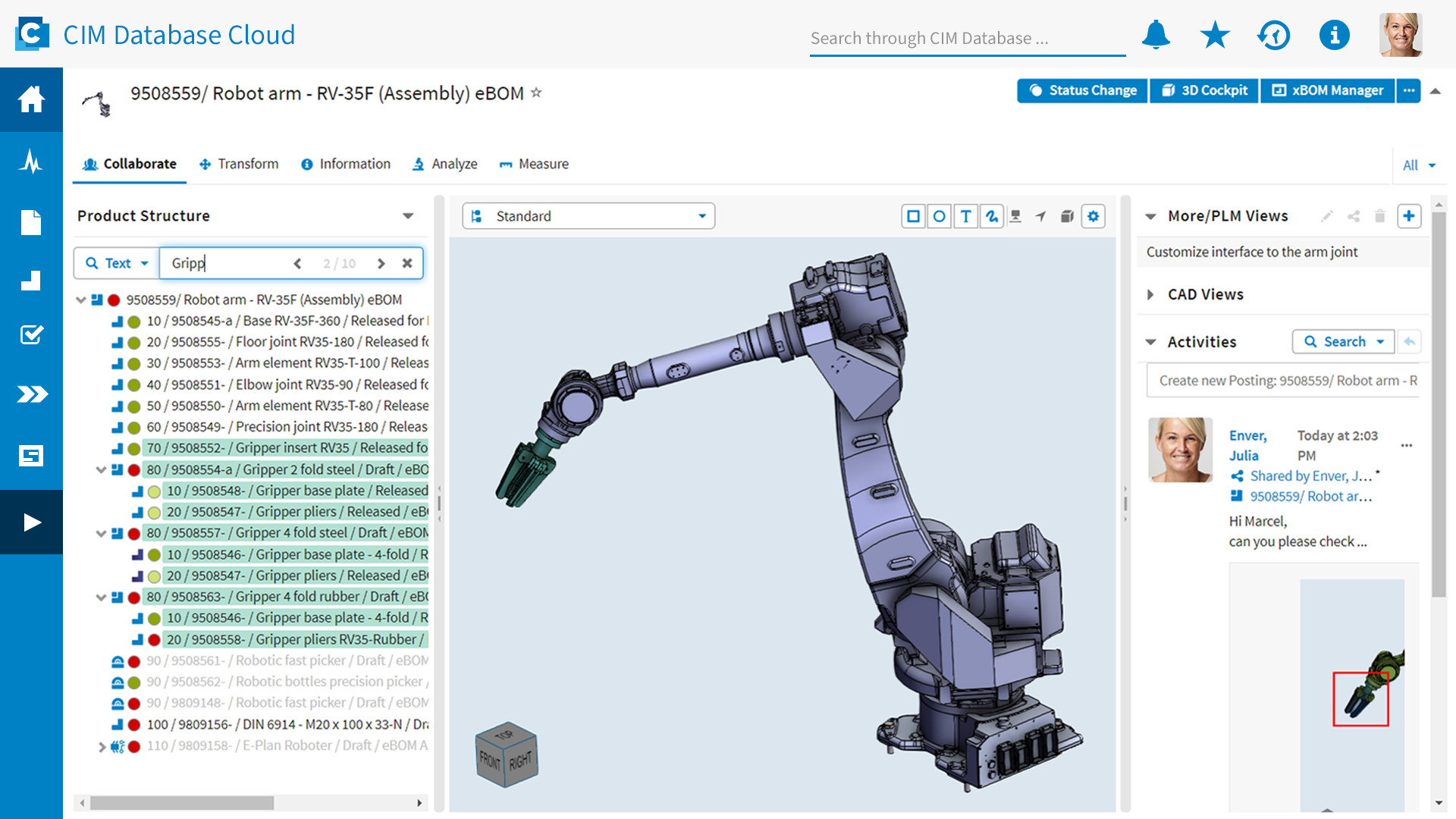Expand the CAD Views section

coord(1150,294)
